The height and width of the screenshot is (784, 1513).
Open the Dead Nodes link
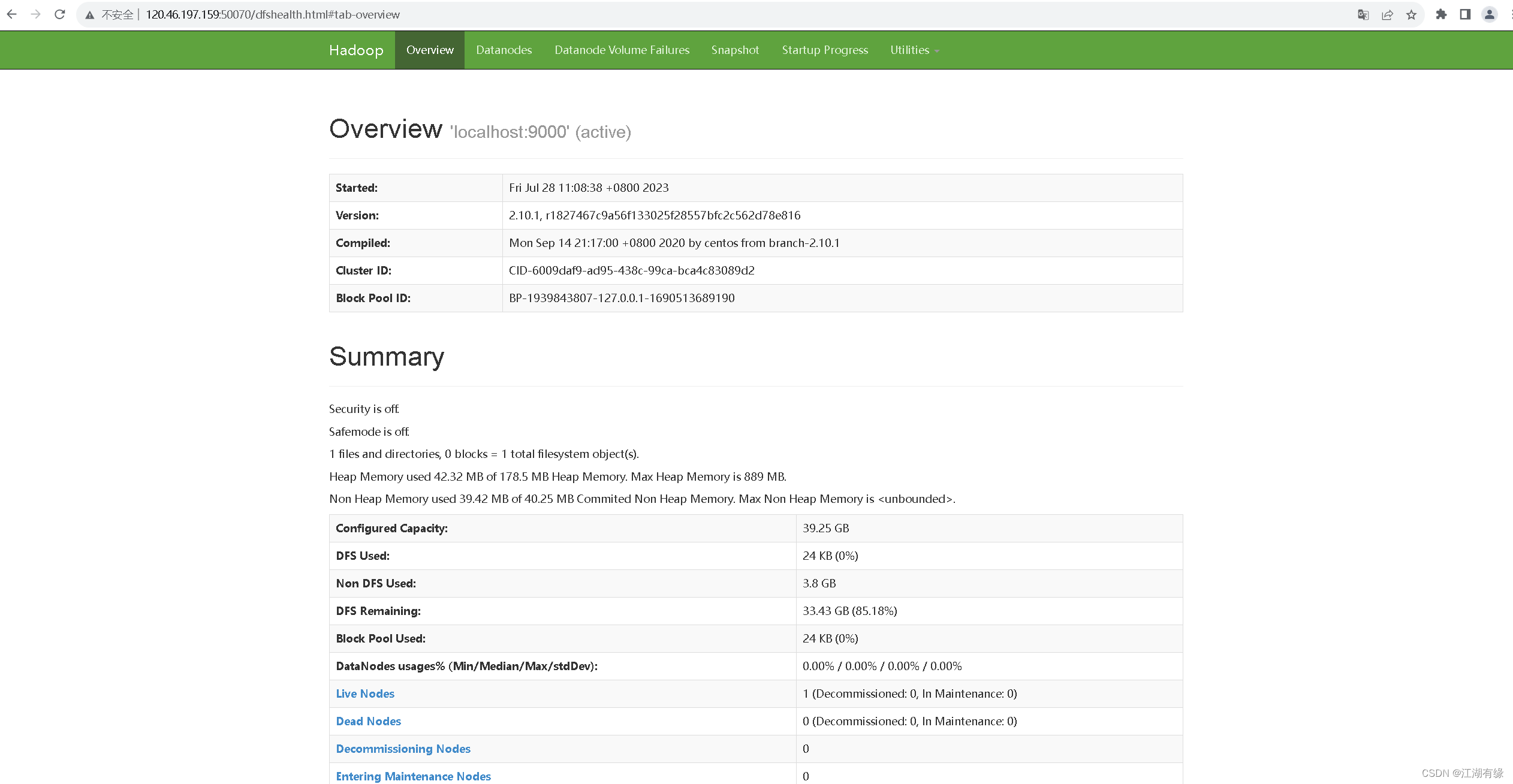coord(368,721)
